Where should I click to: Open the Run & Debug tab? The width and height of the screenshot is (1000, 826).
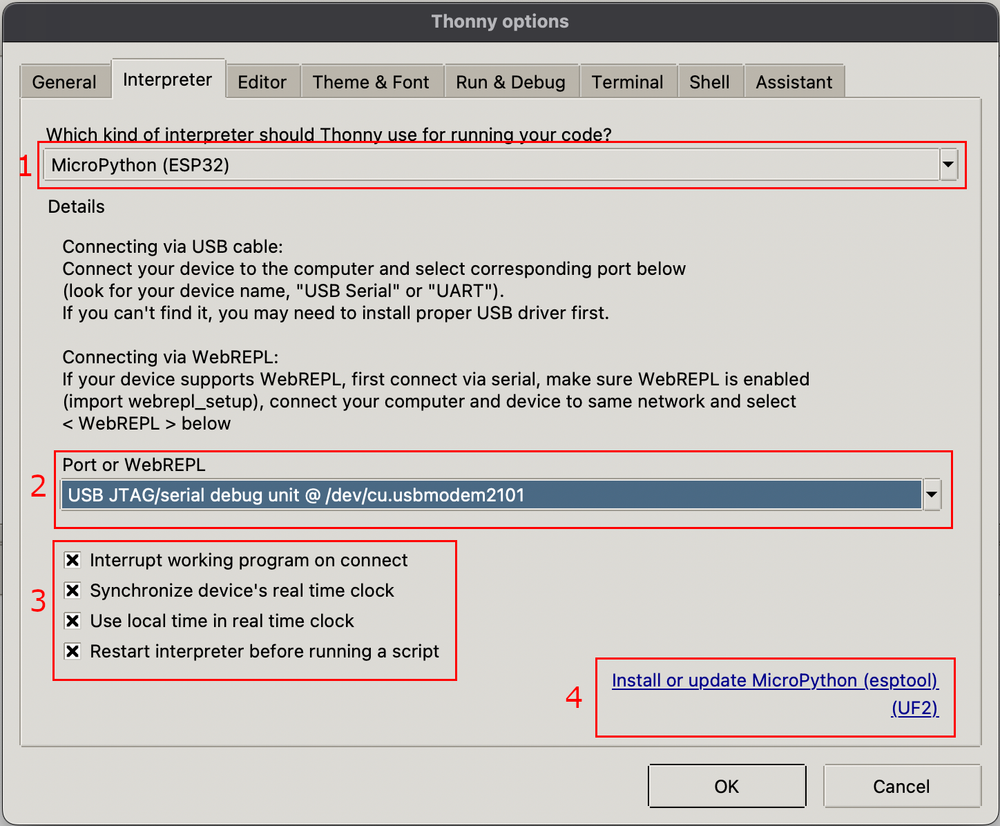pos(511,81)
